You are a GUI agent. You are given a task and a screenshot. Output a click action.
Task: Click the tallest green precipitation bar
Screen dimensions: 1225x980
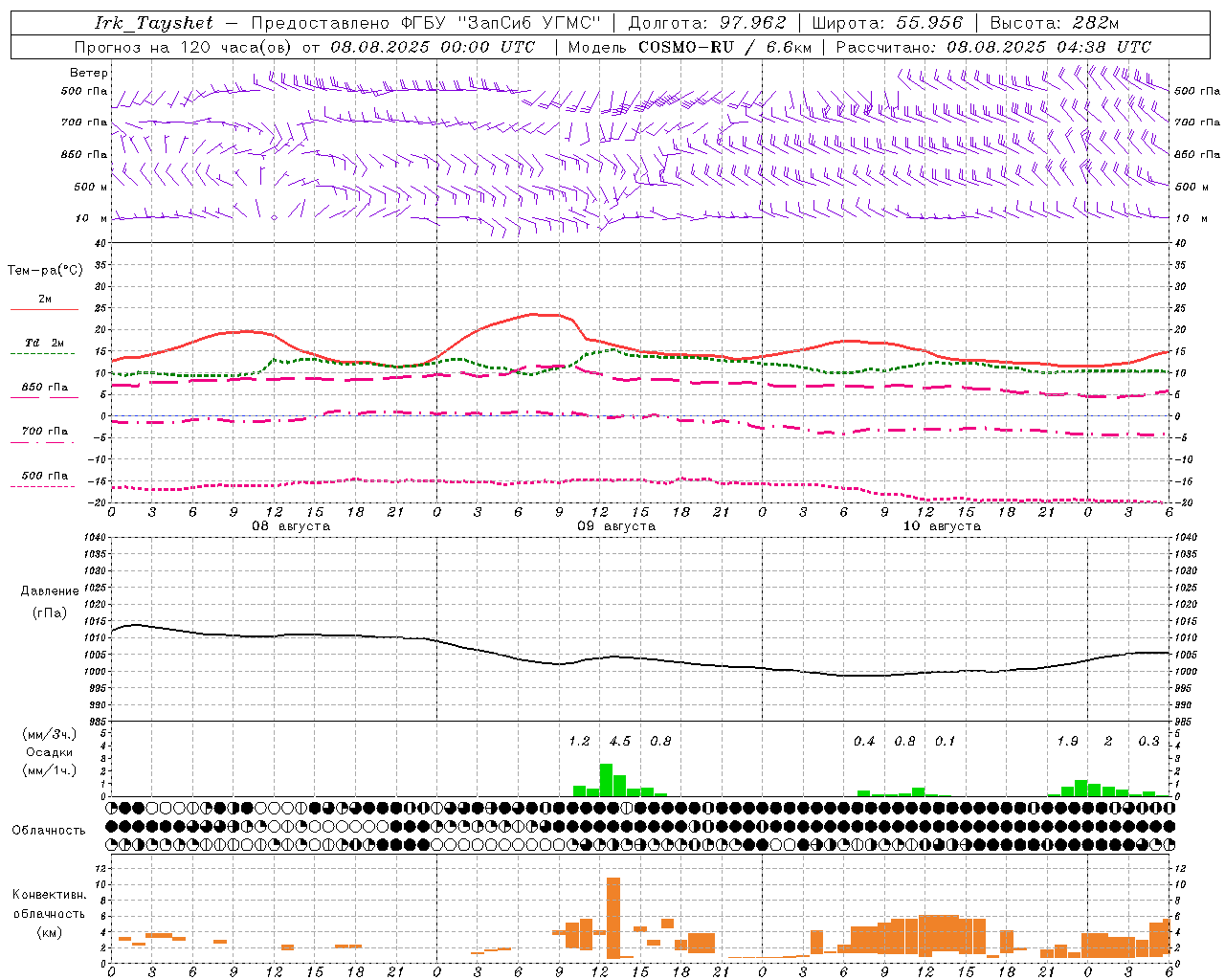point(606,780)
